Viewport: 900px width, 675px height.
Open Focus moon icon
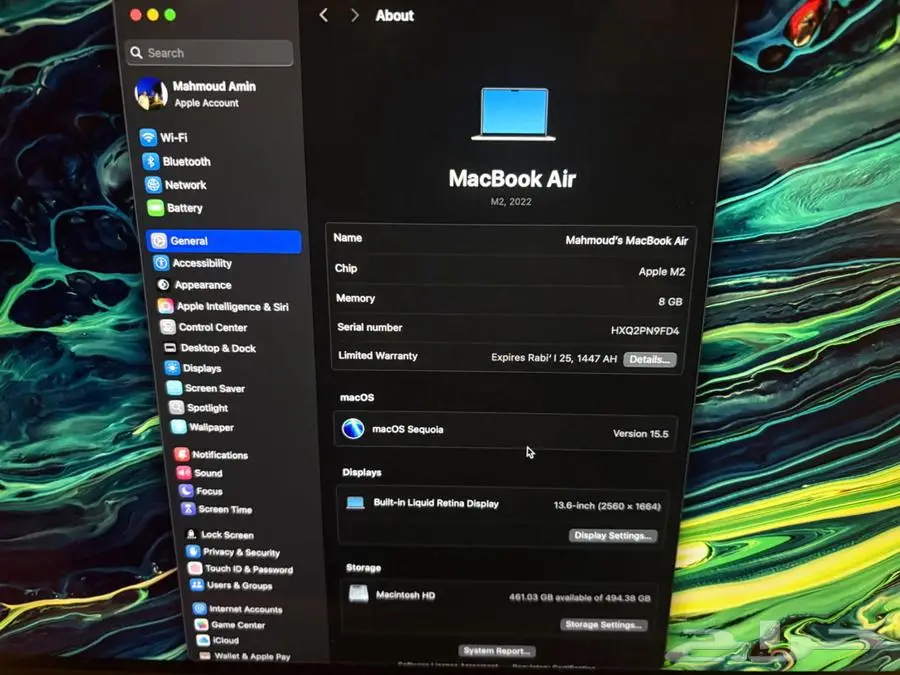pyautogui.click(x=185, y=491)
